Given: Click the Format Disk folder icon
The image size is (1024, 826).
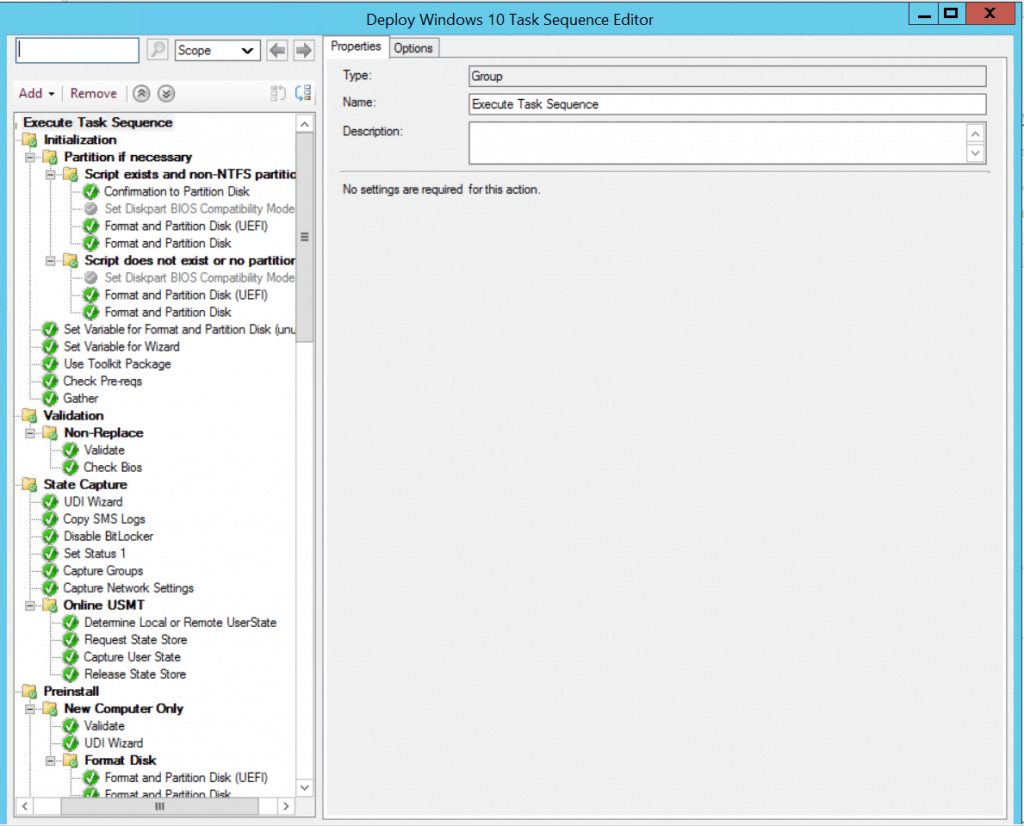Looking at the screenshot, I should tap(71, 760).
